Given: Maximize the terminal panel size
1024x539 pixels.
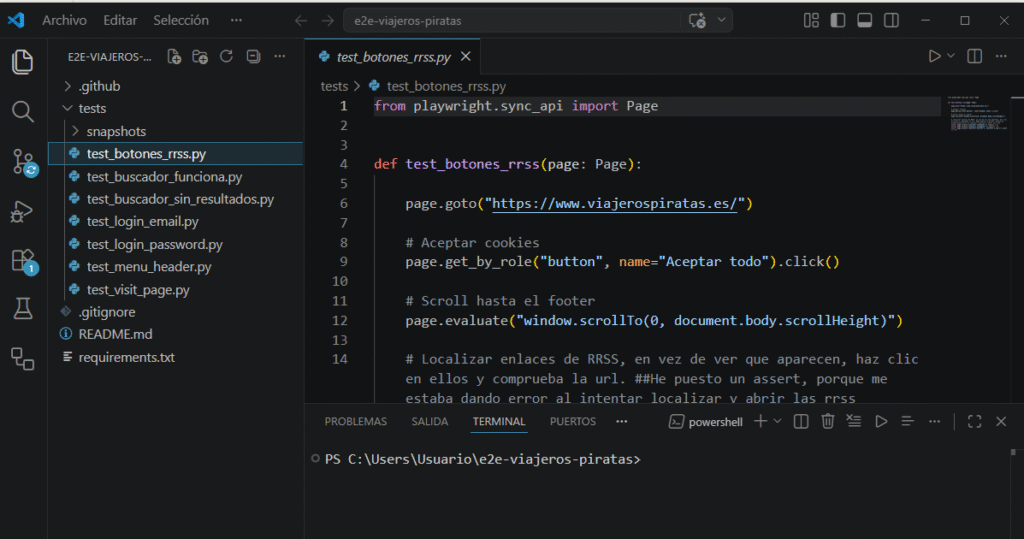Looking at the screenshot, I should (x=974, y=421).
